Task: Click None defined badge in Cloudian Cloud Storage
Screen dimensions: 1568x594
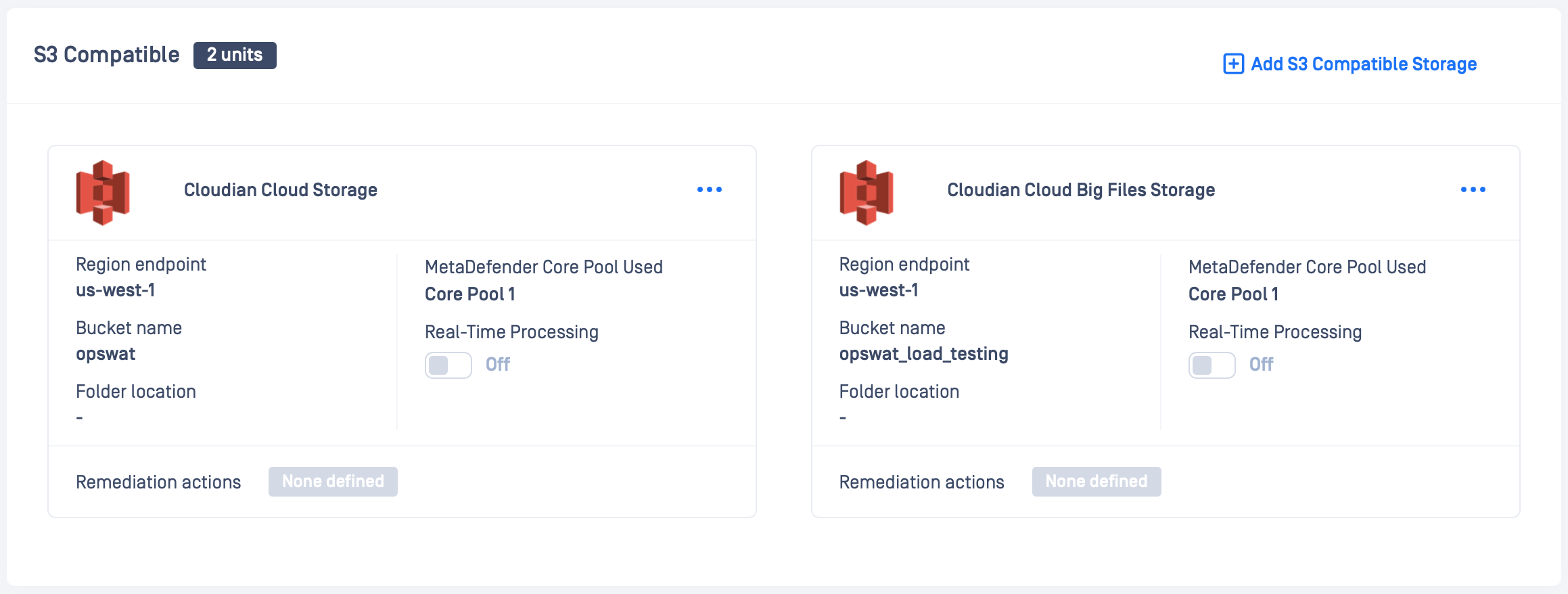Action: tap(333, 482)
